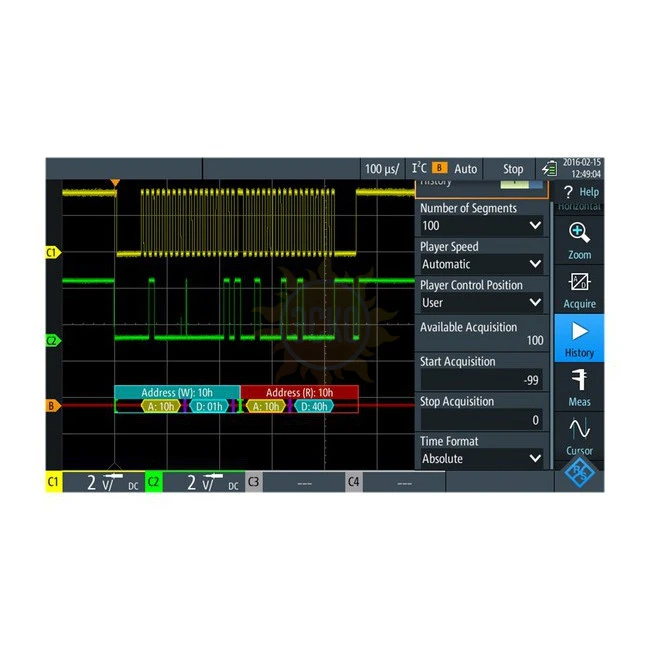
Task: Click A: 10h in the write frame
Action: point(161,406)
